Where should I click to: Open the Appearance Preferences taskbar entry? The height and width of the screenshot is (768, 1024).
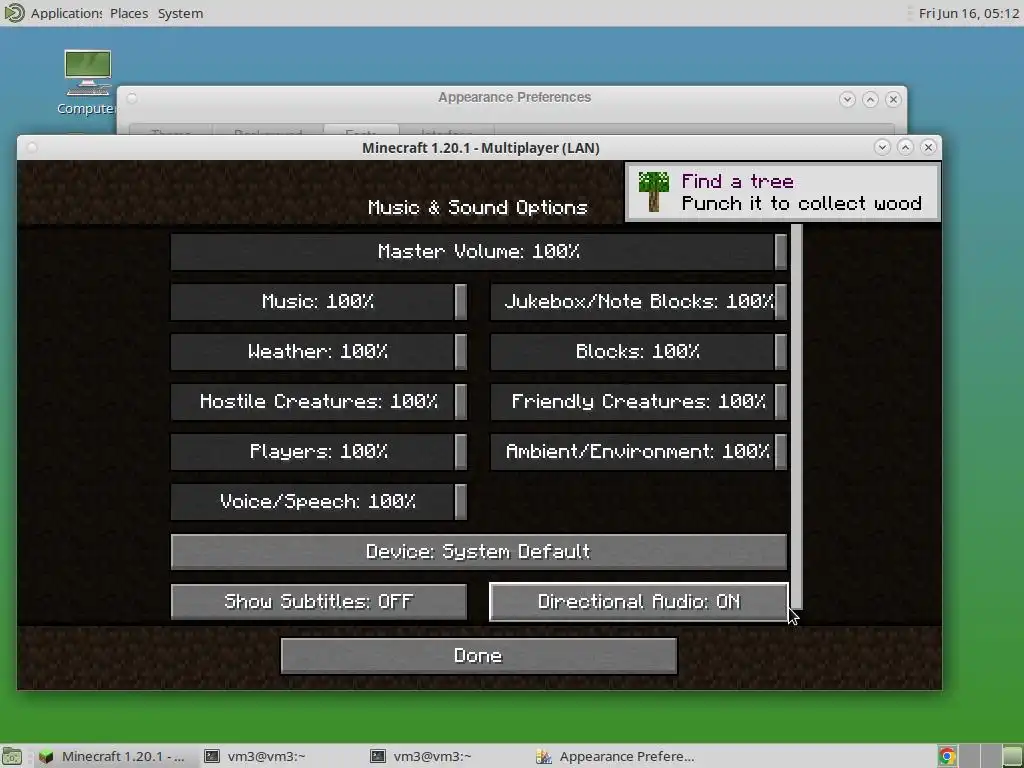[615, 756]
